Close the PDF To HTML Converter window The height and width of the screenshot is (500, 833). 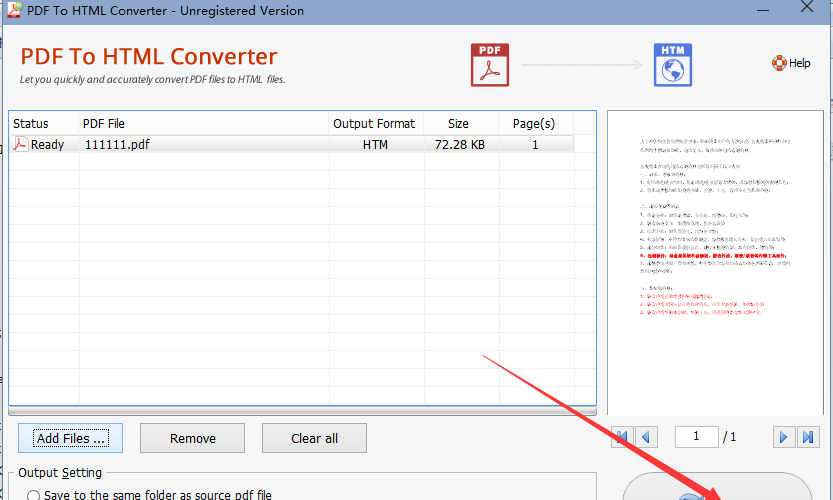click(x=807, y=7)
